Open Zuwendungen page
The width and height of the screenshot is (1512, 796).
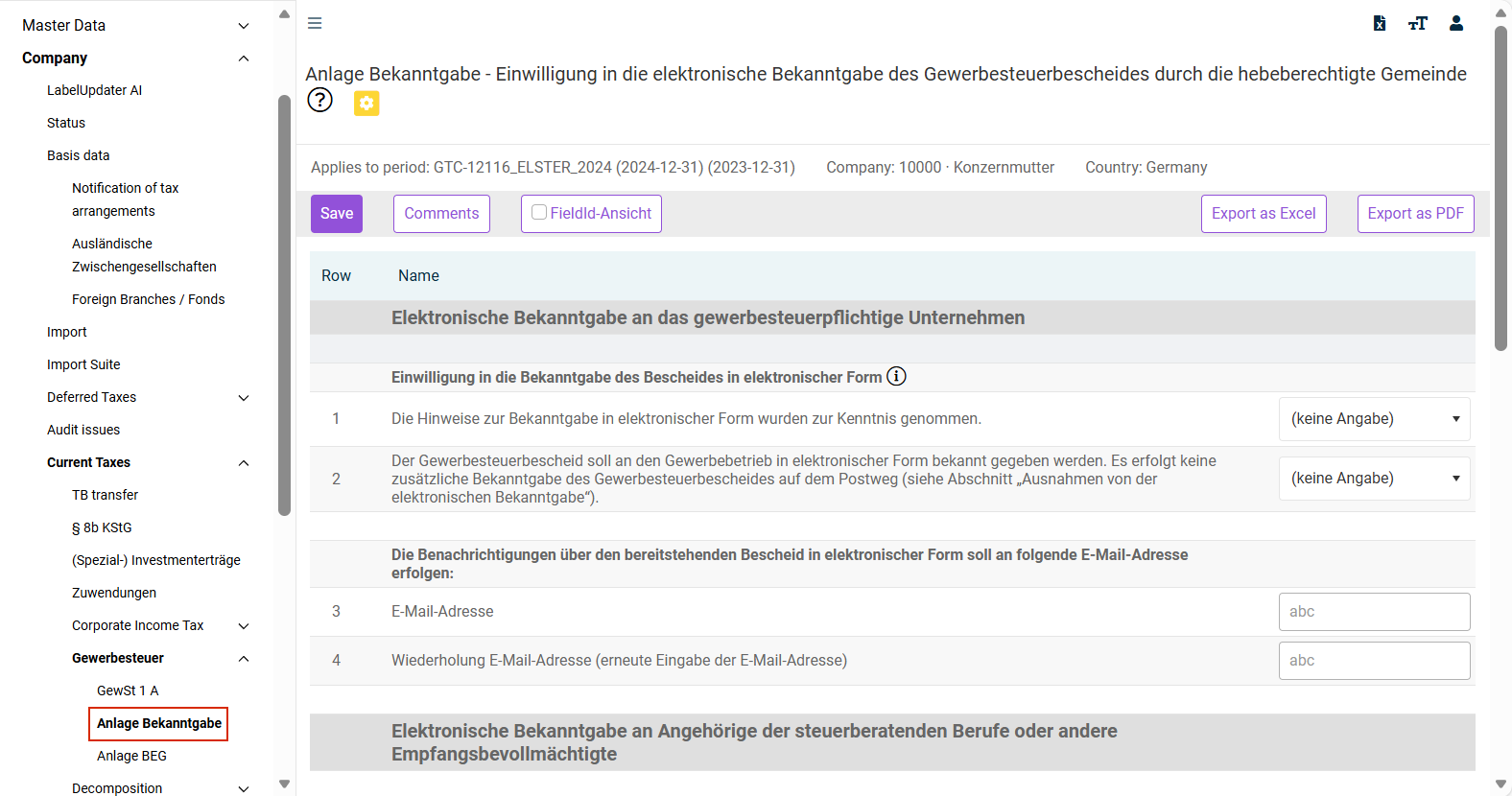[x=114, y=593]
